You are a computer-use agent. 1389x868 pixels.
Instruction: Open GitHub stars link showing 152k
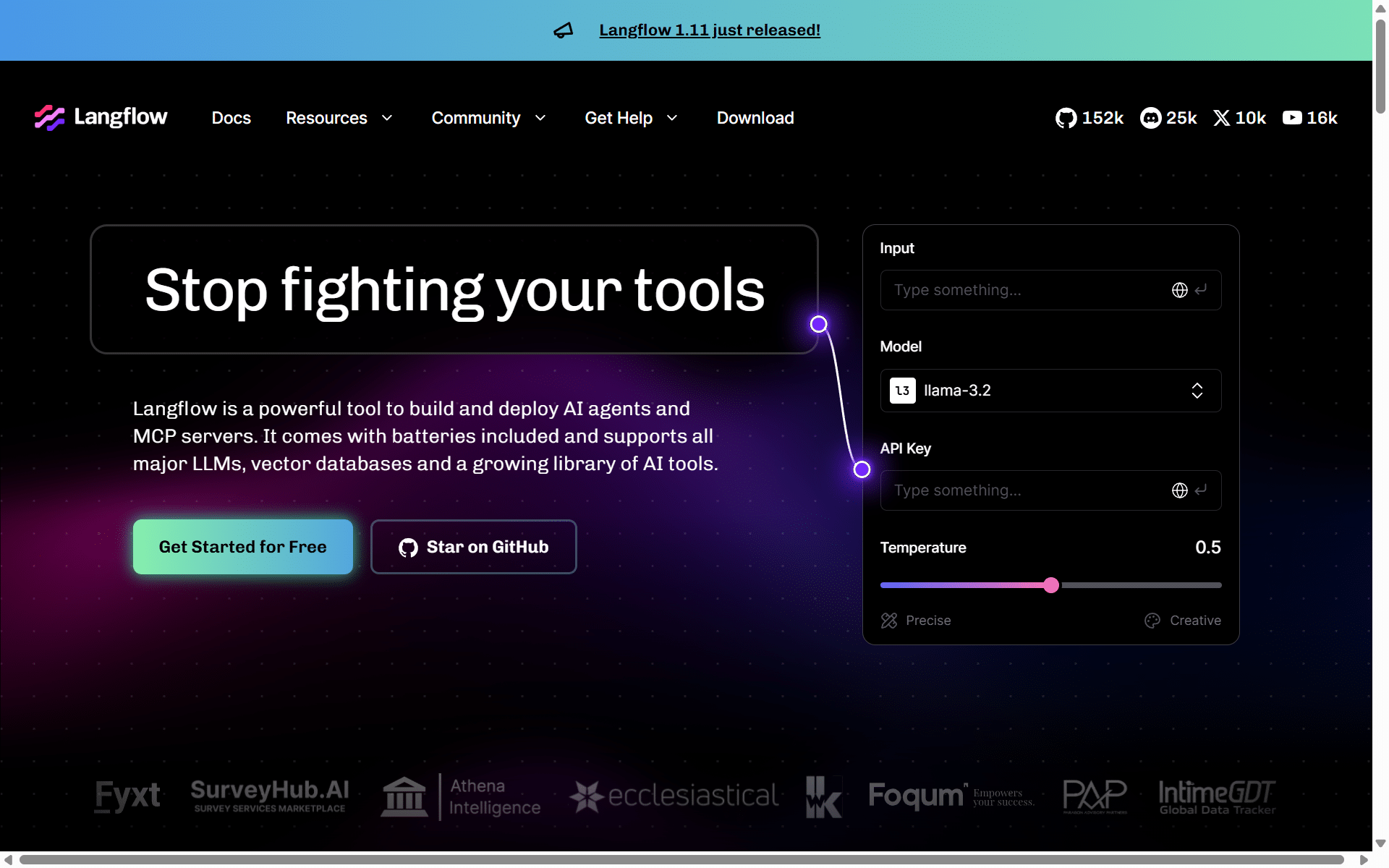(1089, 118)
